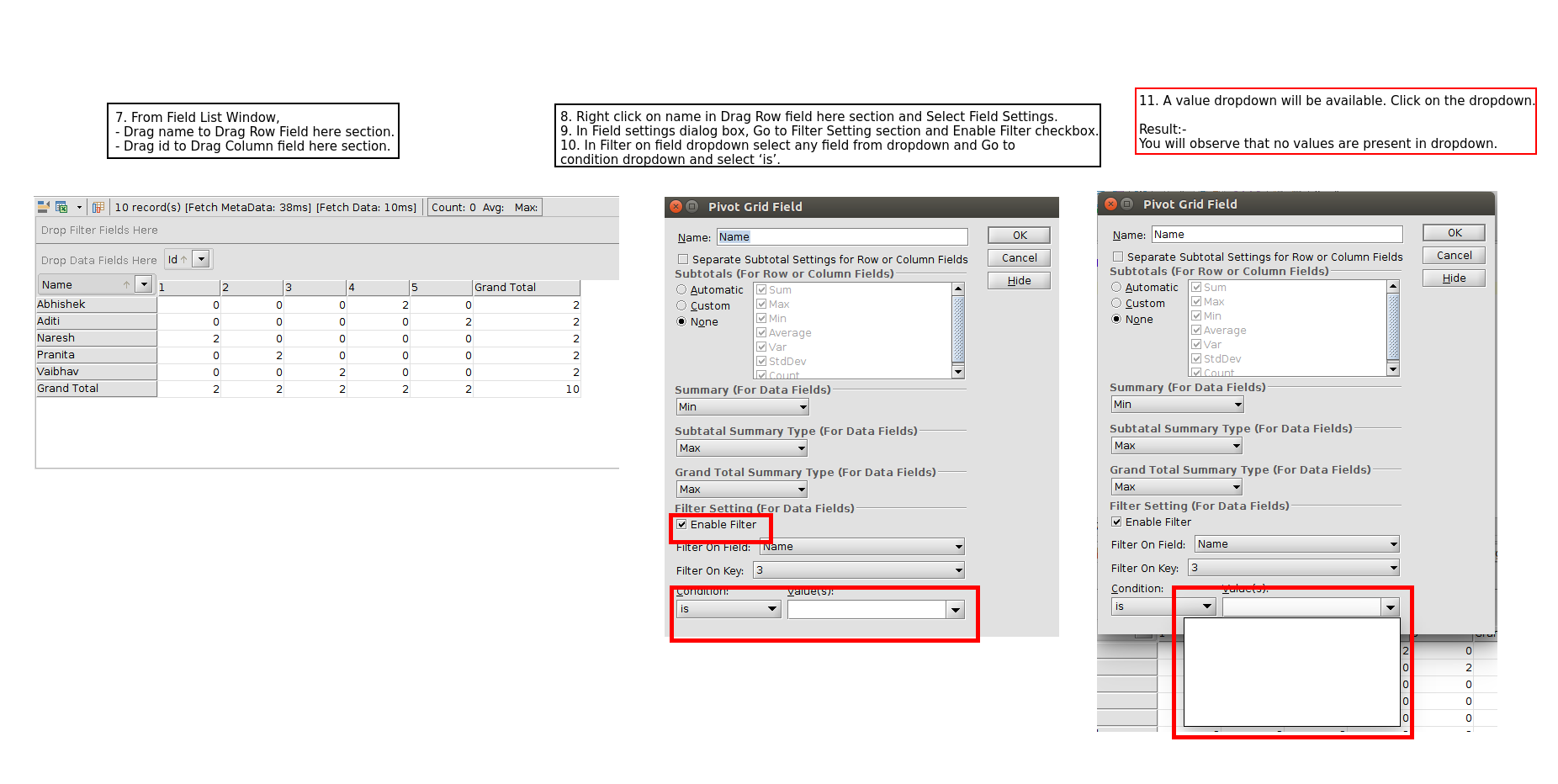Toggle the Max checkbox in the rightmost dialog list
Screen dimensions: 1558x784
click(x=1196, y=301)
